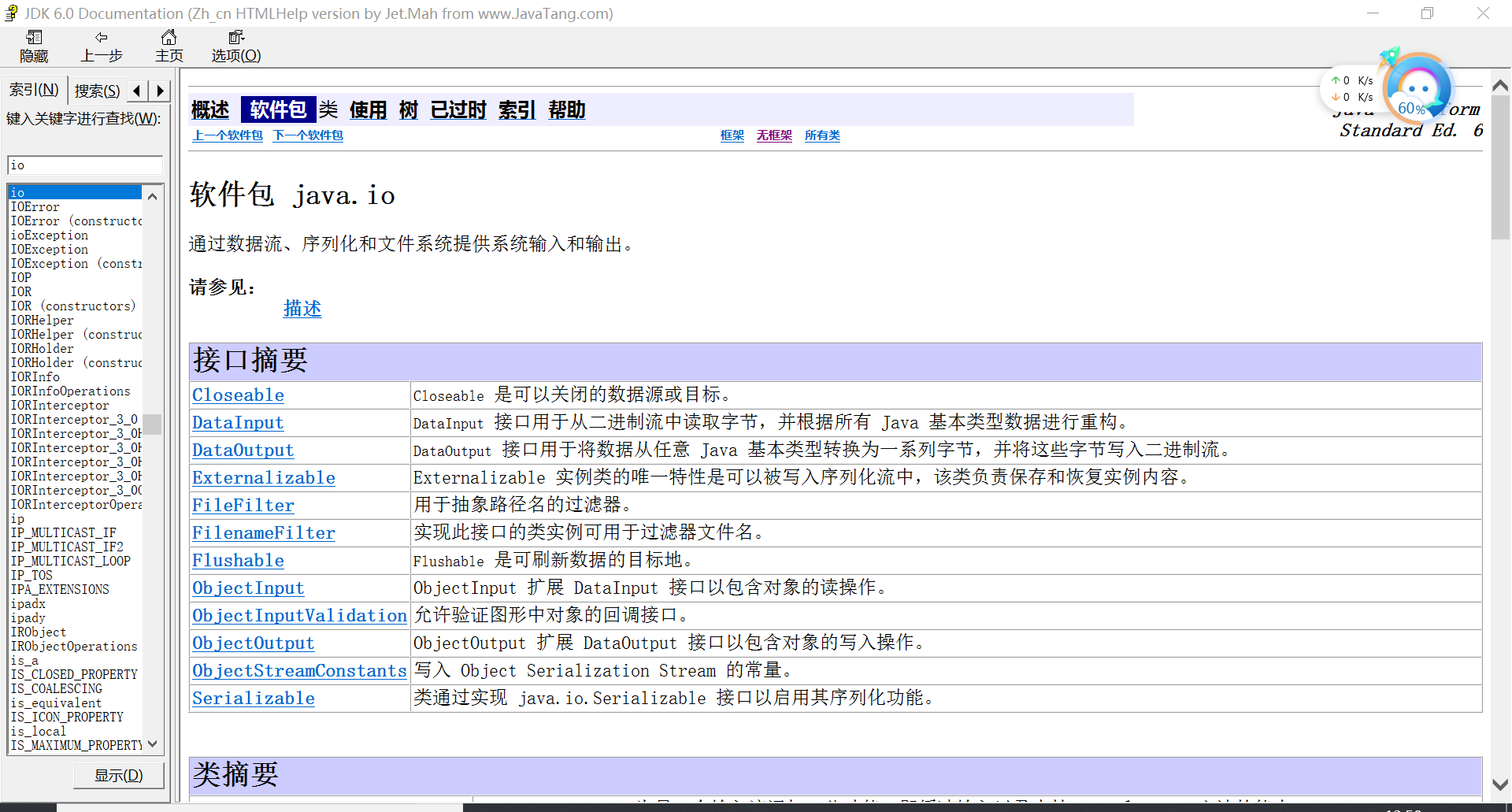Click the index list scroll-down arrow

point(153,743)
